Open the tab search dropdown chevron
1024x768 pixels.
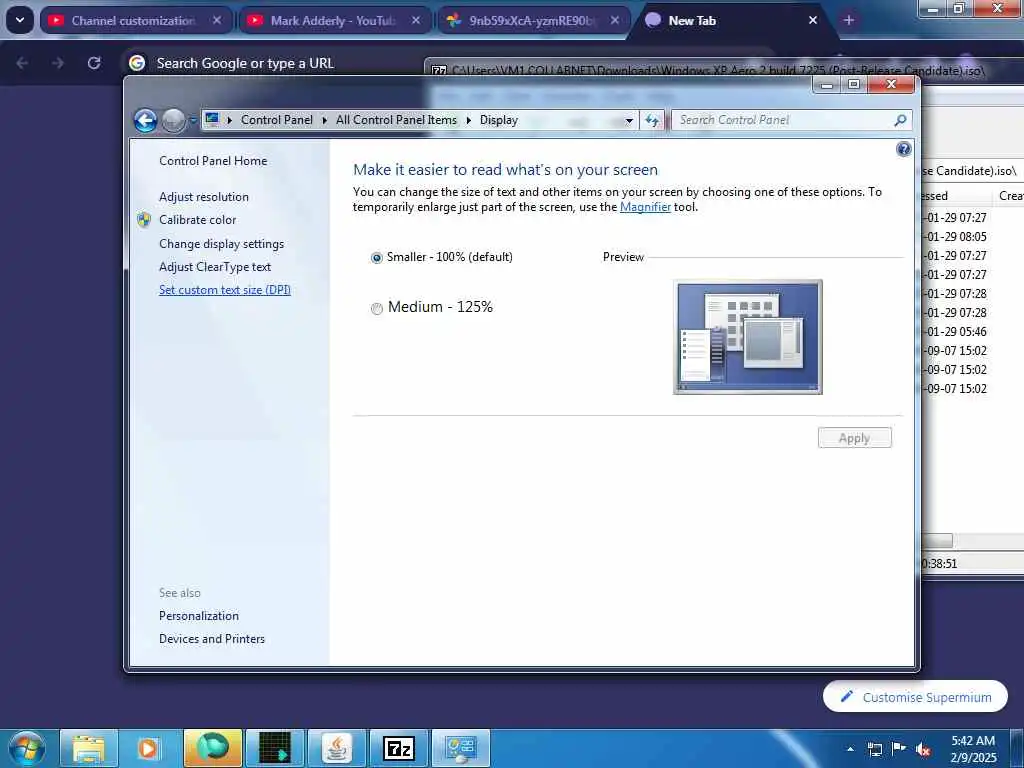point(20,20)
